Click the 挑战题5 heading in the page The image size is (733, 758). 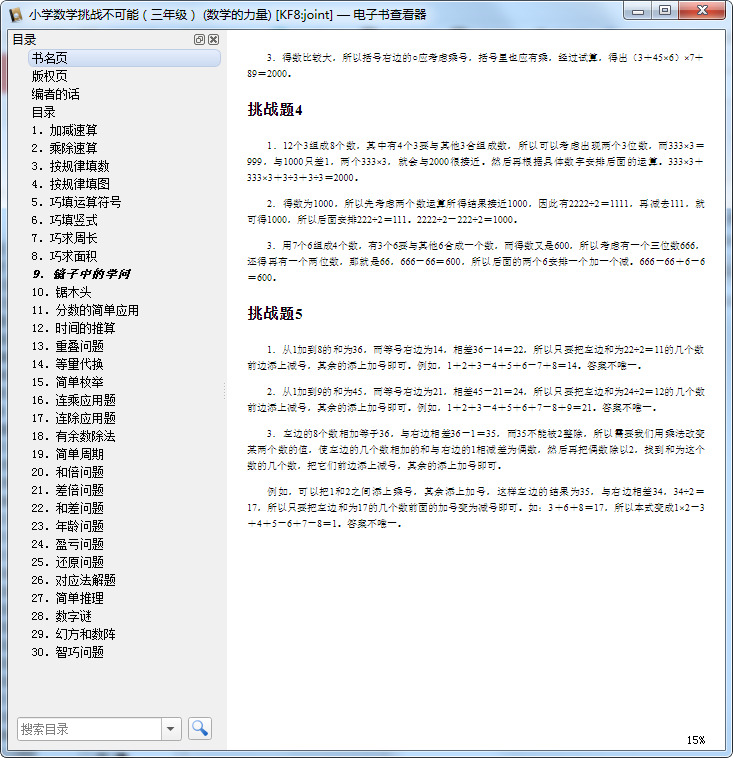click(x=275, y=313)
